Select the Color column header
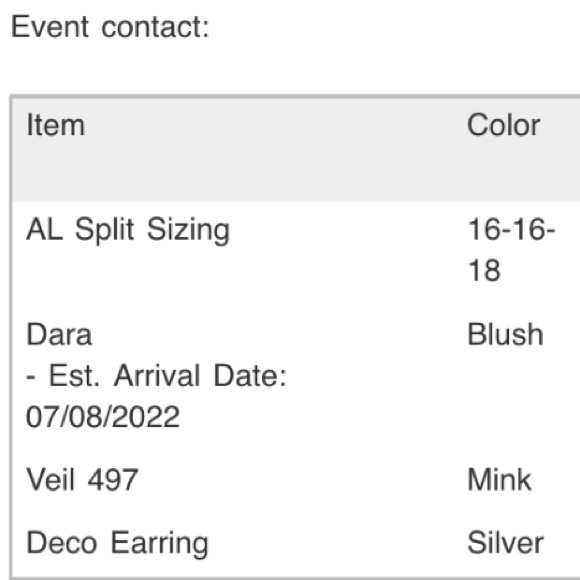Image resolution: width=580 pixels, height=580 pixels. pos(503,125)
